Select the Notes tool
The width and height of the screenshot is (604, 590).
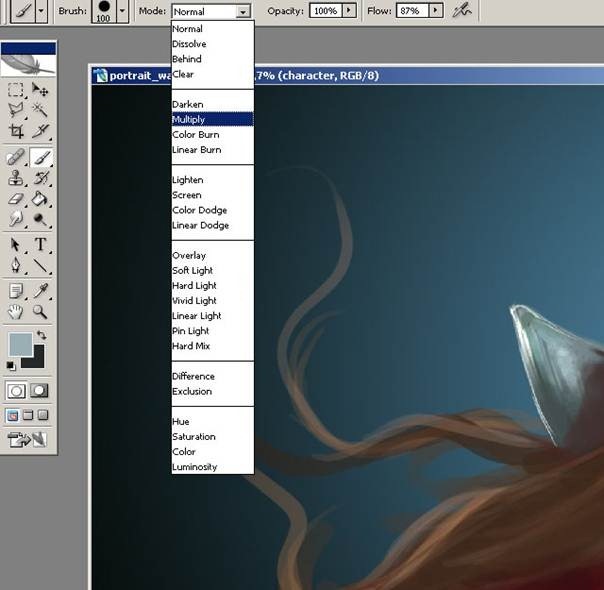(x=15, y=291)
